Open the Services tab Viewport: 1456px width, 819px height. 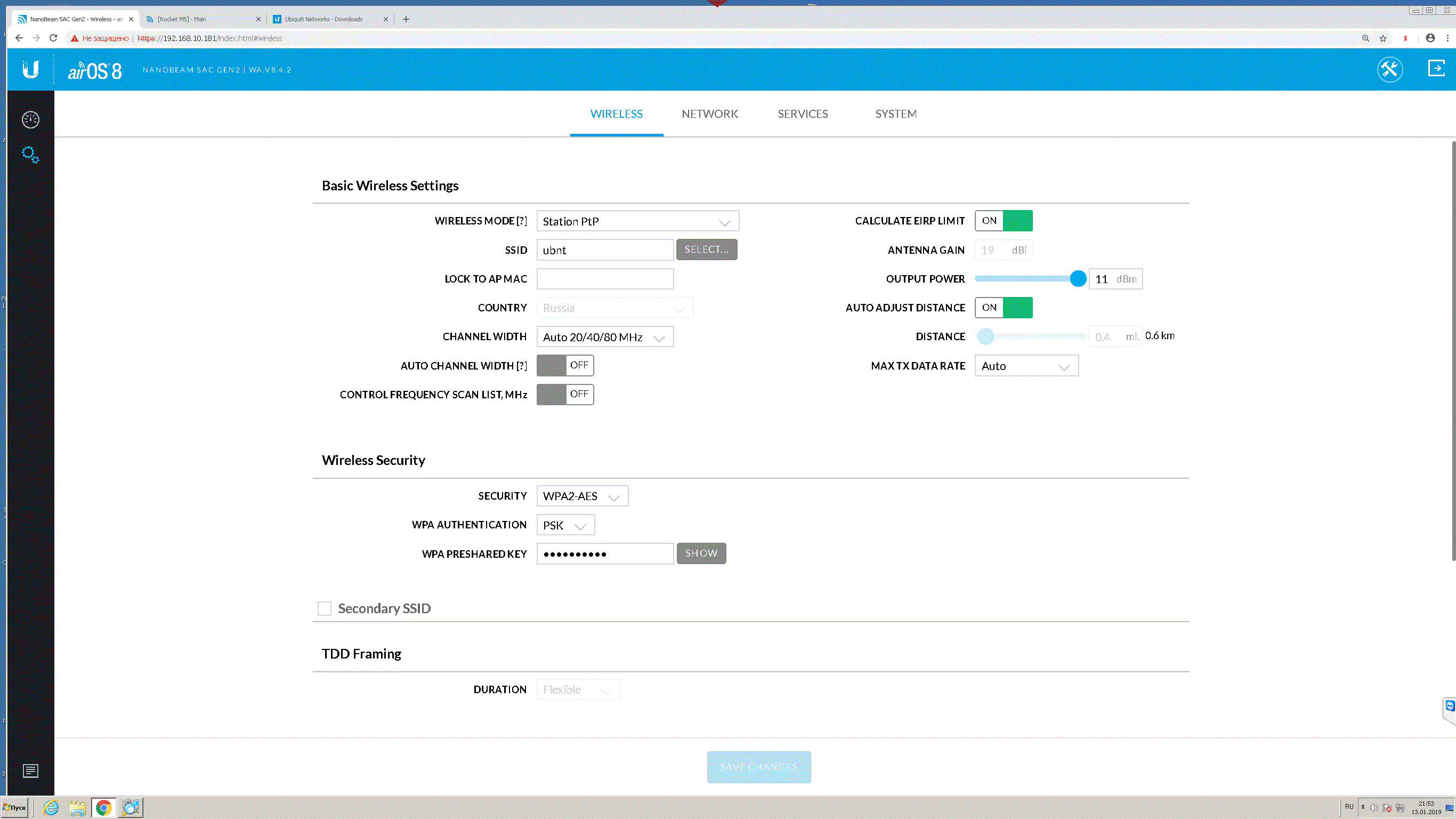click(802, 114)
